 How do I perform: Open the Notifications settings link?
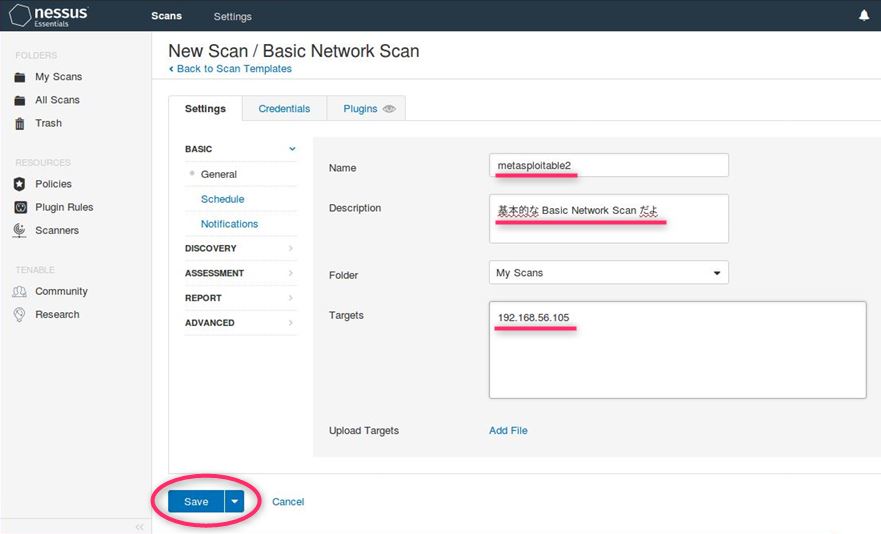[x=229, y=224]
